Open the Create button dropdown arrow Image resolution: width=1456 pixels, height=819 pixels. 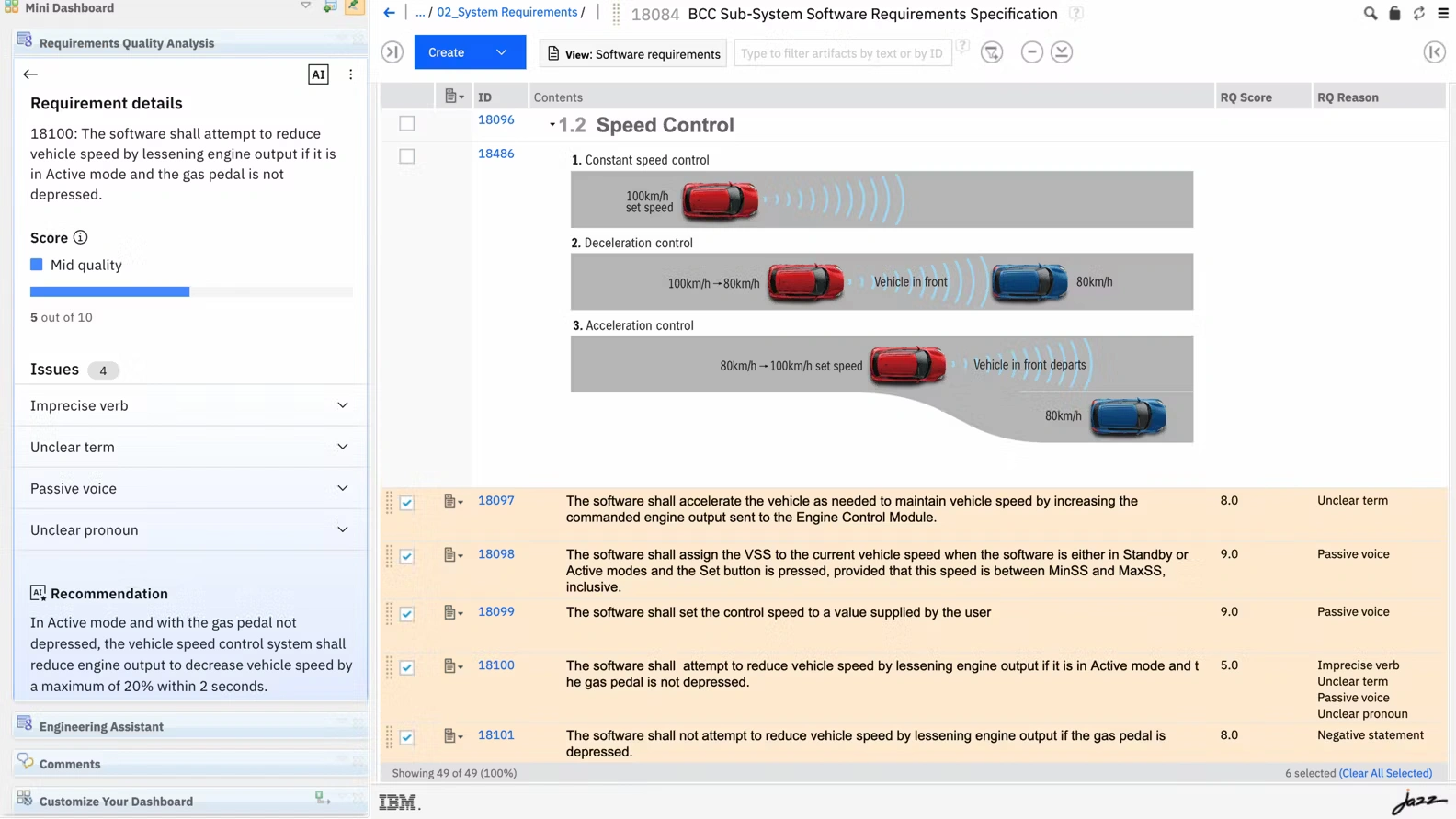(x=502, y=52)
